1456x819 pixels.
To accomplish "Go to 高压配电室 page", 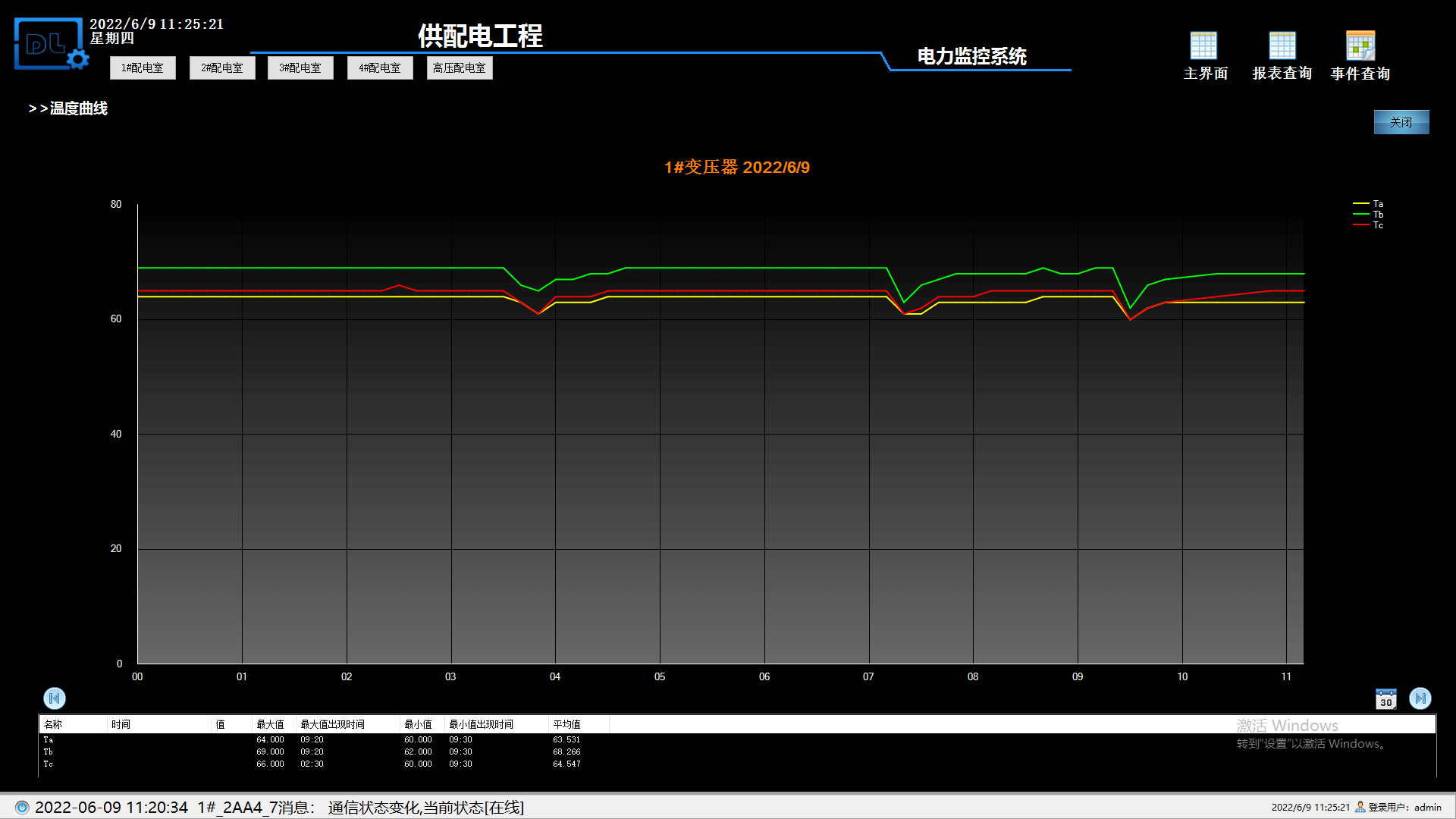I will tap(460, 68).
